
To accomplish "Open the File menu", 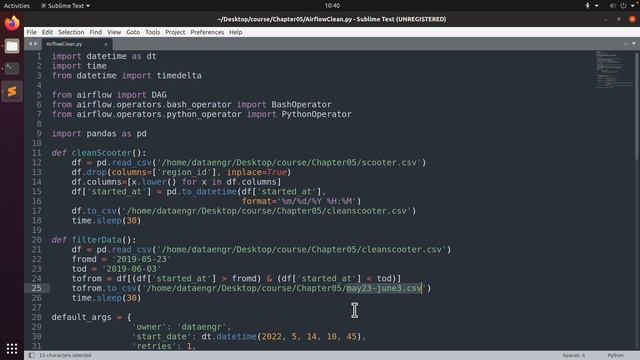I will 31,32.
